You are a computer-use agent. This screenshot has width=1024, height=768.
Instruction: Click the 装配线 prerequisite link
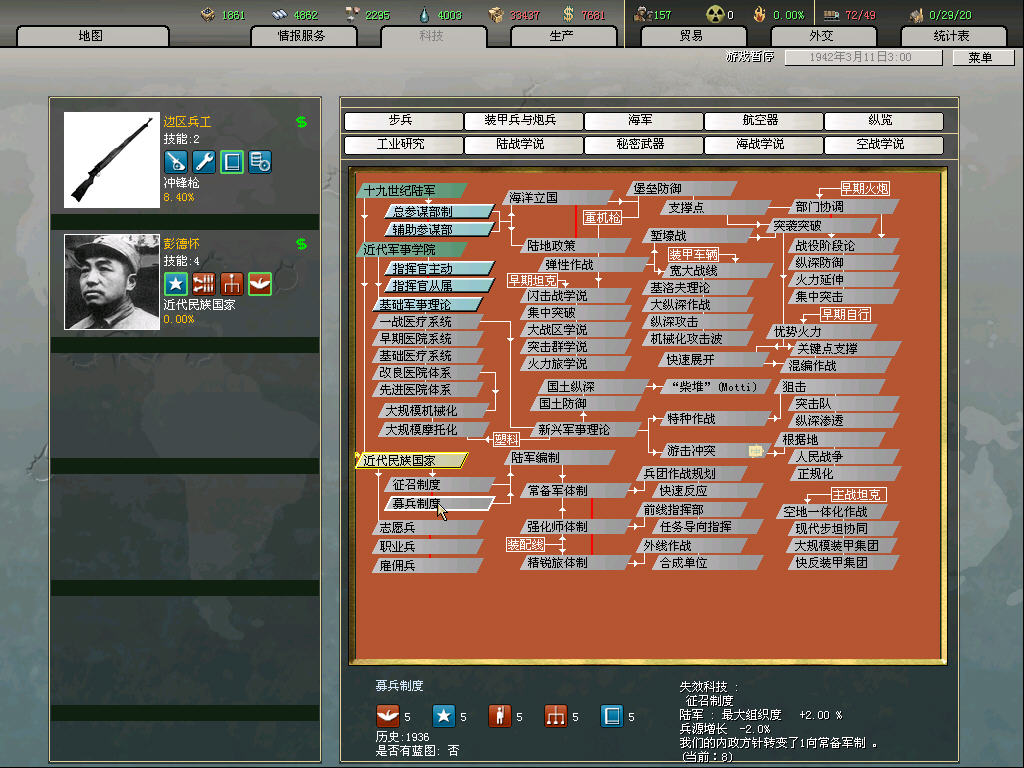coord(525,544)
